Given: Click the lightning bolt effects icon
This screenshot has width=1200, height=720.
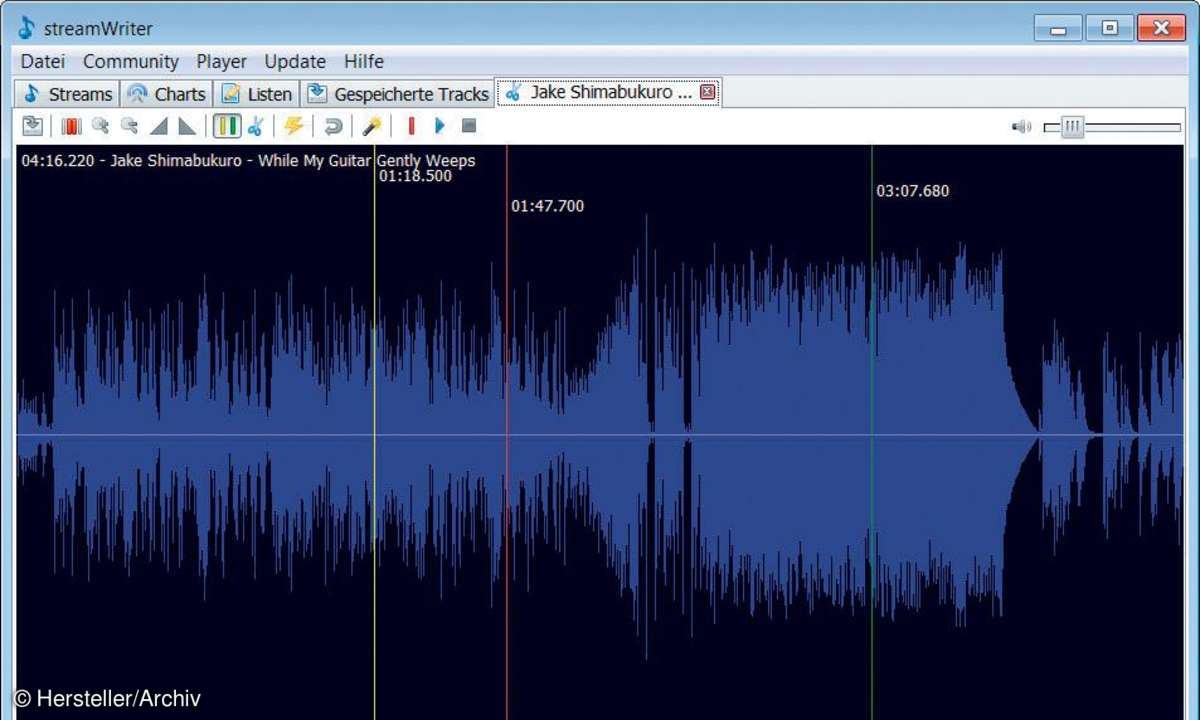Looking at the screenshot, I should 293,126.
